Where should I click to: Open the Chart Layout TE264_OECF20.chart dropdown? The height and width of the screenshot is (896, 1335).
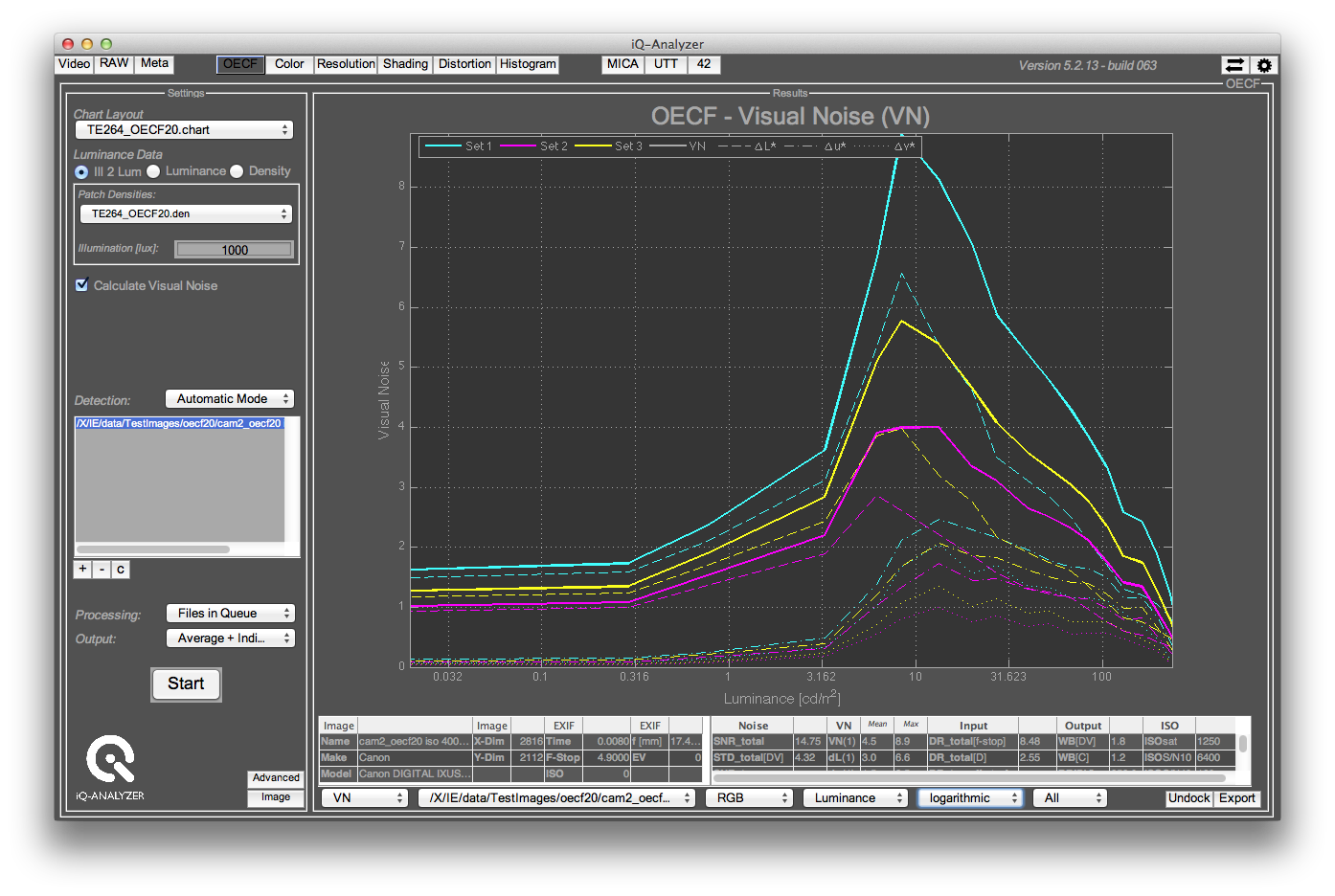pyautogui.click(x=184, y=130)
